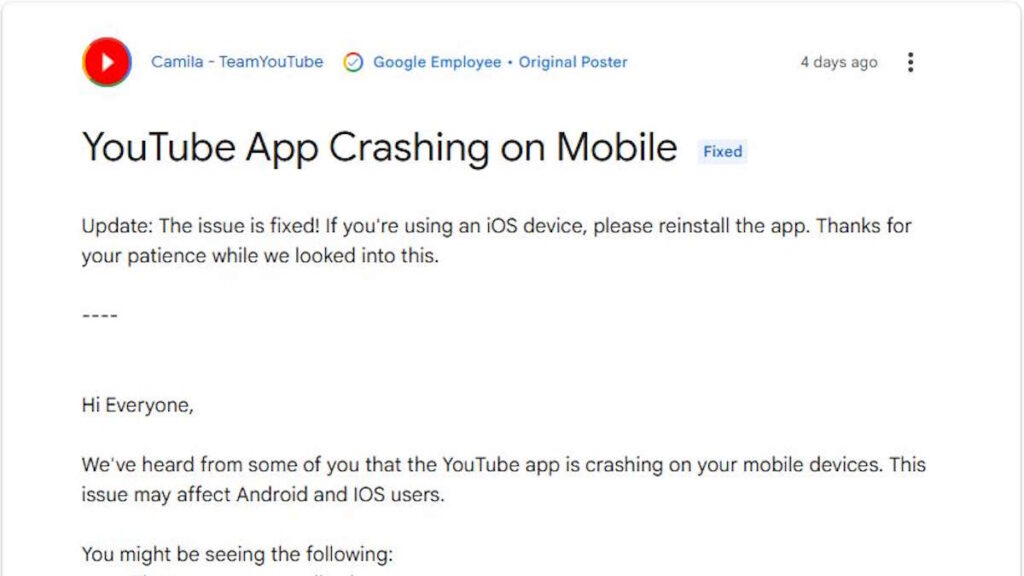Click the Original Poster label
The image size is (1024, 576).
(572, 62)
